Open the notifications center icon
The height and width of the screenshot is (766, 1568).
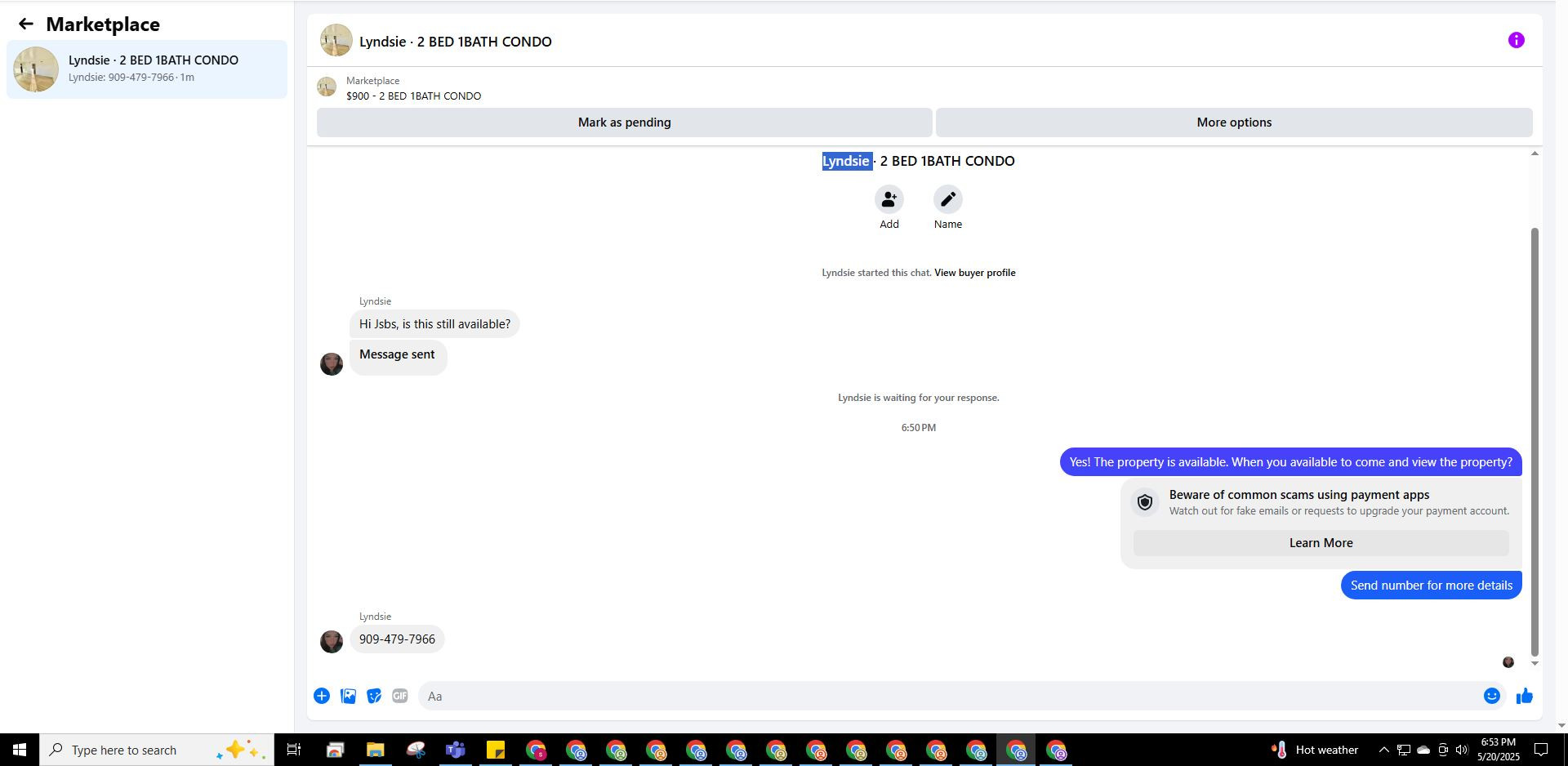(1541, 750)
